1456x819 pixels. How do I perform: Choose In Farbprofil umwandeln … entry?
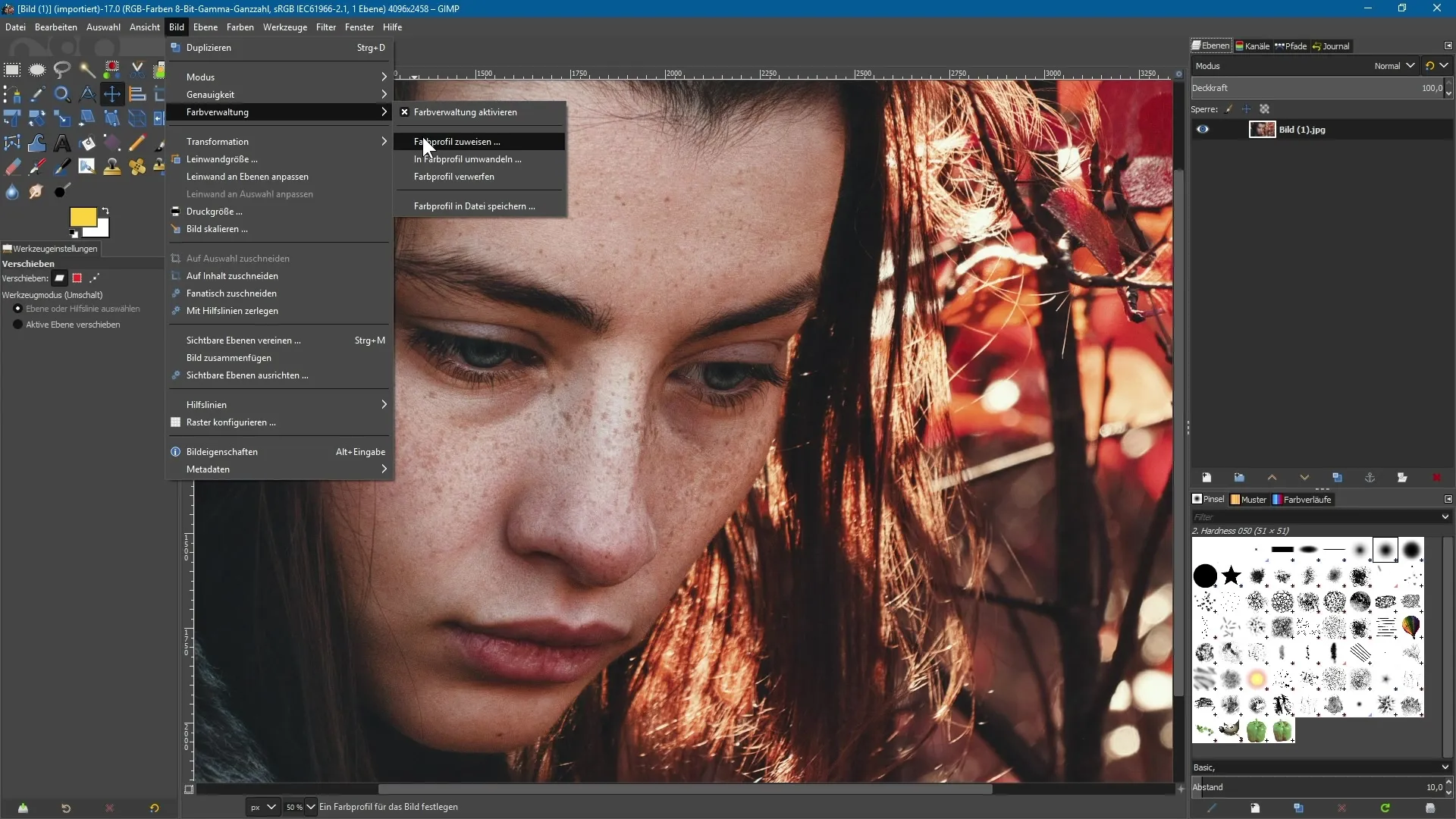(x=479, y=159)
